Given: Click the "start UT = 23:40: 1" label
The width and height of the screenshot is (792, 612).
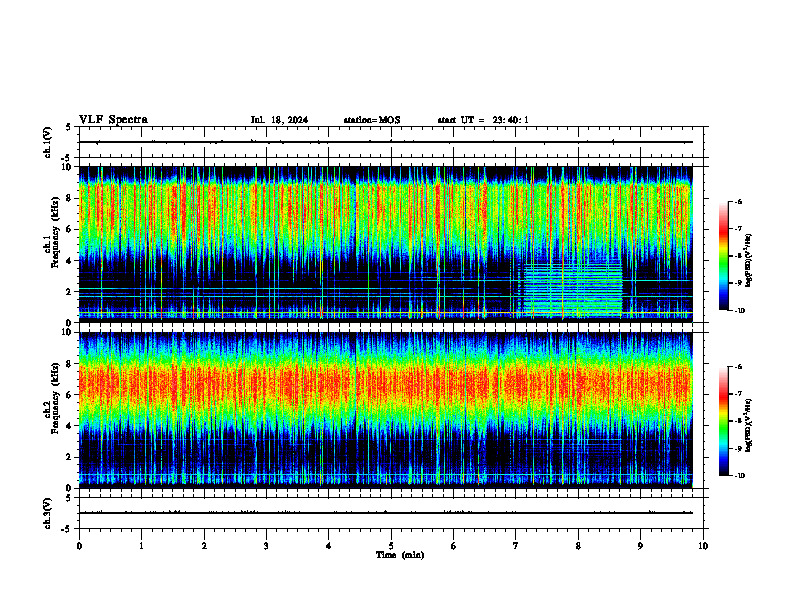Looking at the screenshot, I should coord(483,120).
